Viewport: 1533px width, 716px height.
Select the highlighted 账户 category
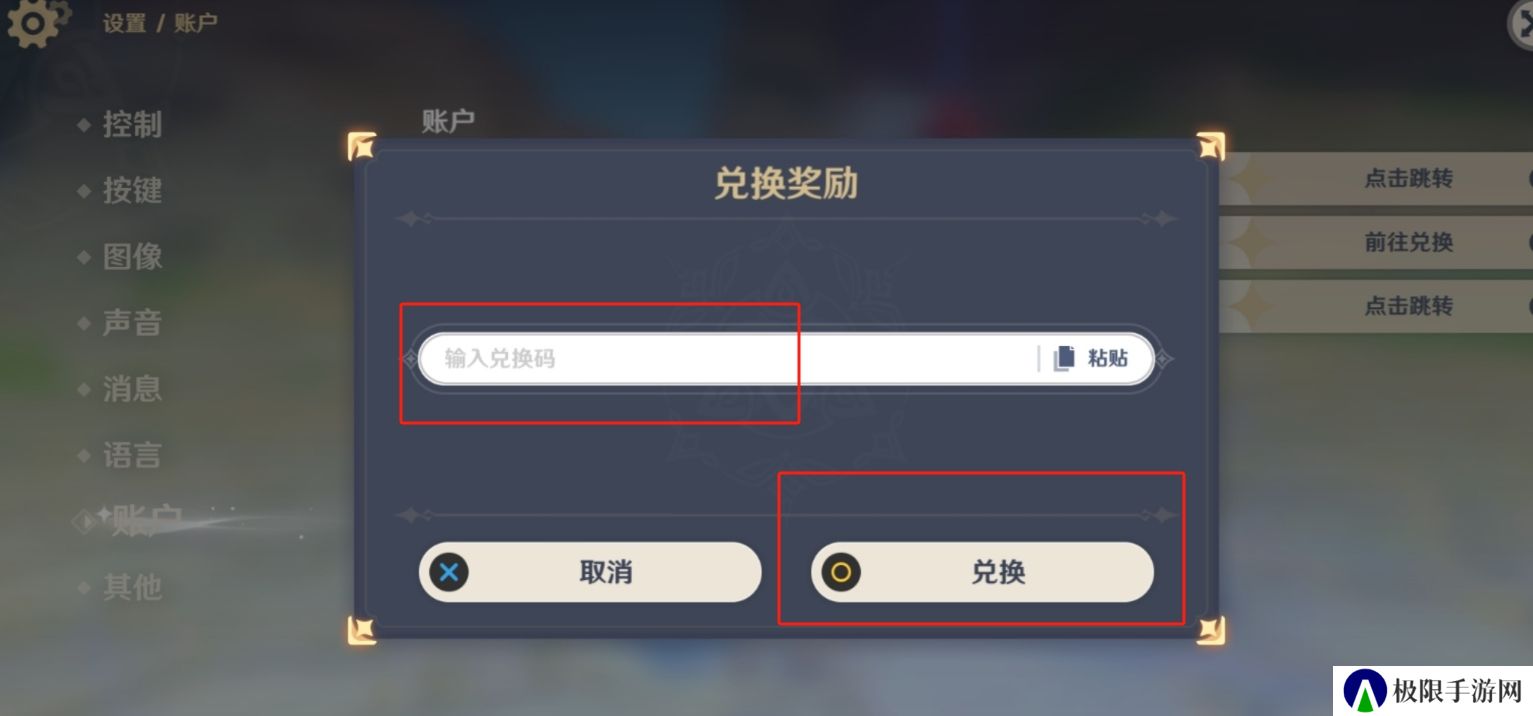click(147, 520)
